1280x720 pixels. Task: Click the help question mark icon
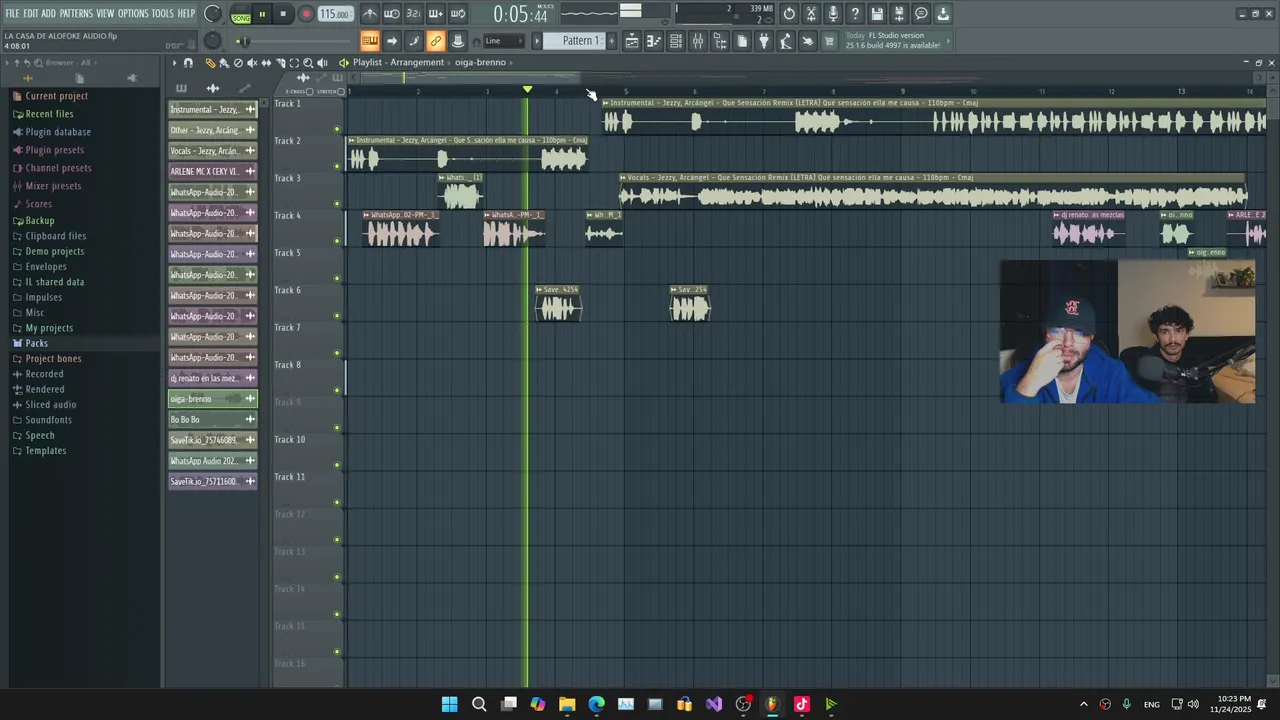click(x=854, y=14)
